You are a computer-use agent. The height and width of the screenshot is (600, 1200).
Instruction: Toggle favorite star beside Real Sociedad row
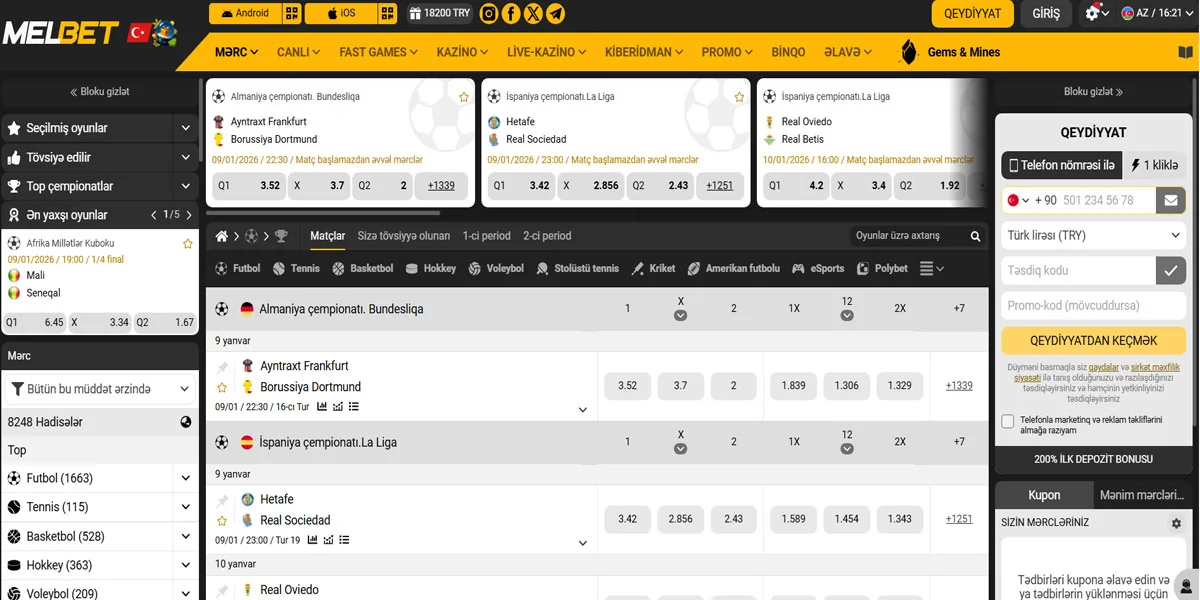tap(222, 520)
